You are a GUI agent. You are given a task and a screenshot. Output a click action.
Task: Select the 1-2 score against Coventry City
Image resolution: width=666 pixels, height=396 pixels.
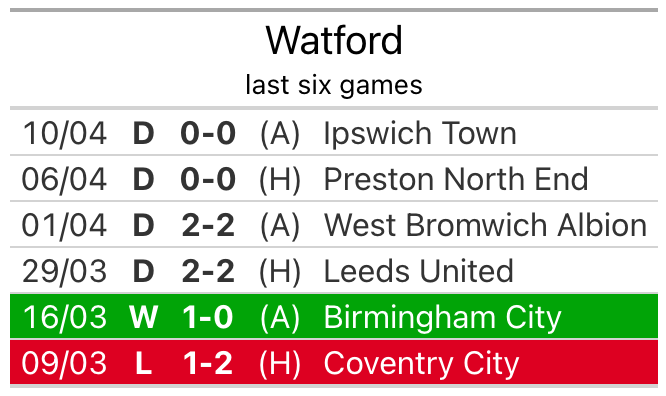[x=208, y=363]
